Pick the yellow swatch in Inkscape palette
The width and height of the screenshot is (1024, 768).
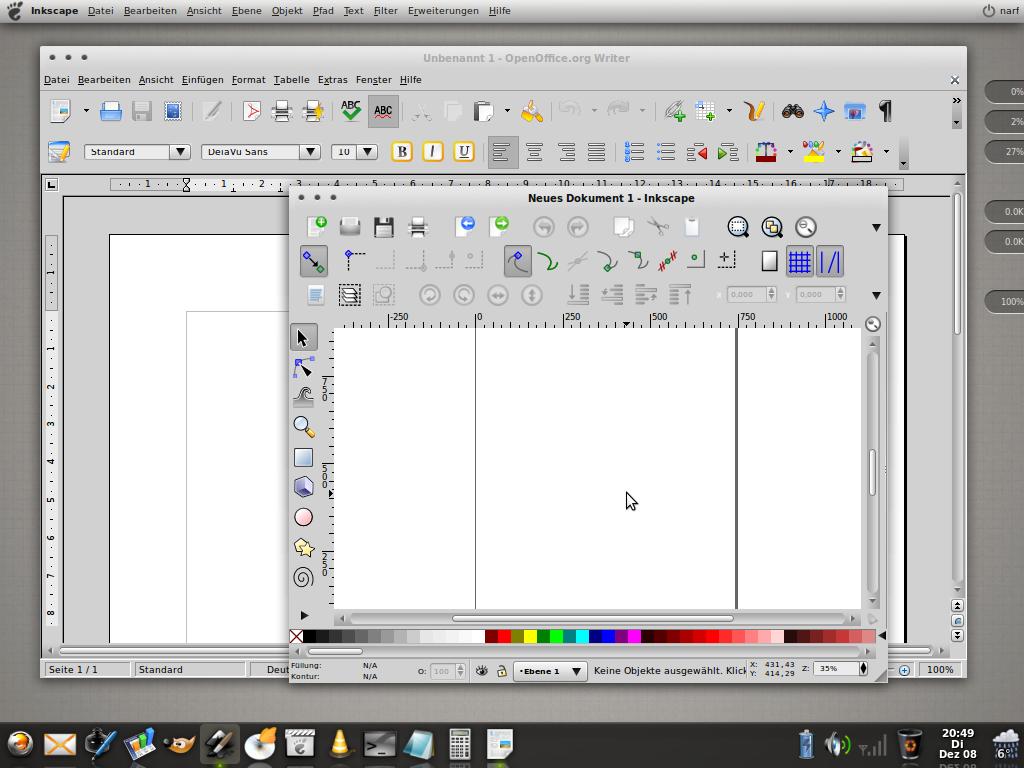(x=530, y=636)
